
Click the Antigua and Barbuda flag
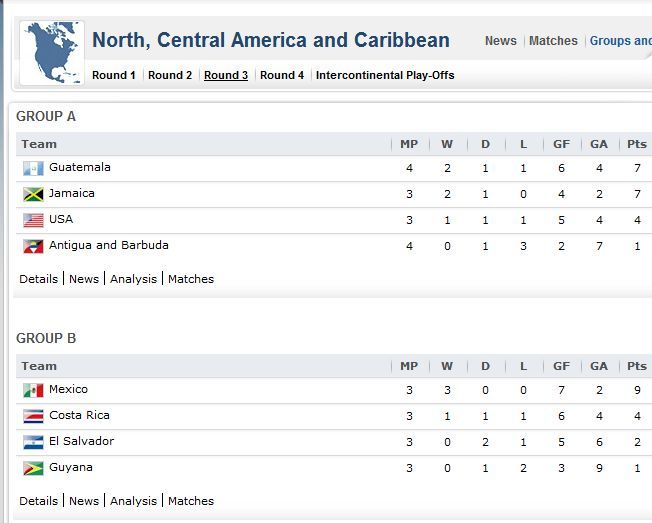click(x=33, y=246)
